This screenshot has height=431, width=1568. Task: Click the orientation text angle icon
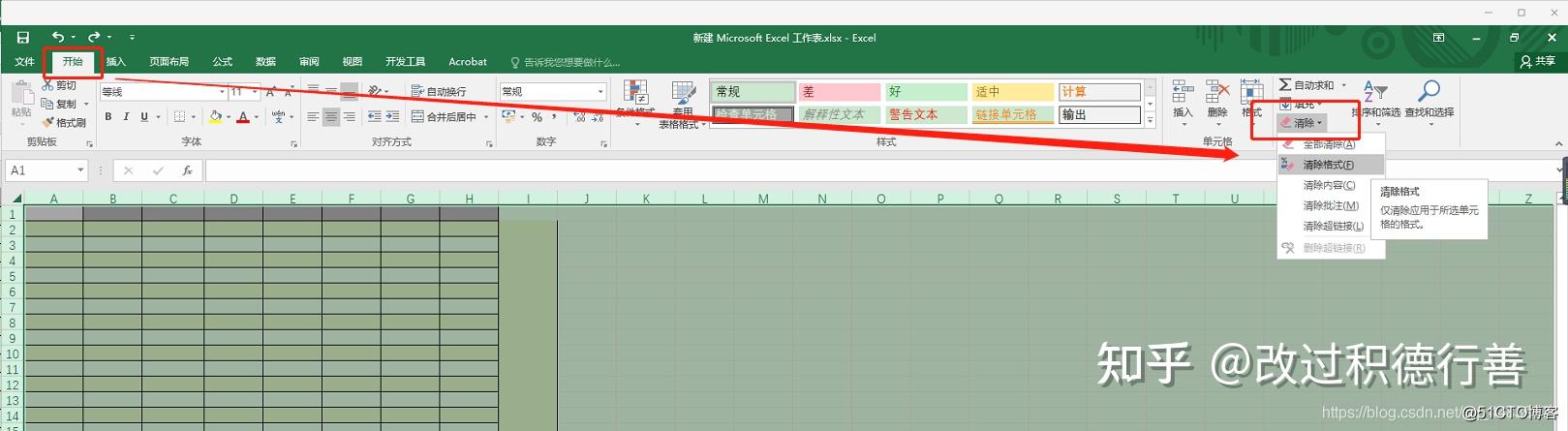[x=375, y=91]
